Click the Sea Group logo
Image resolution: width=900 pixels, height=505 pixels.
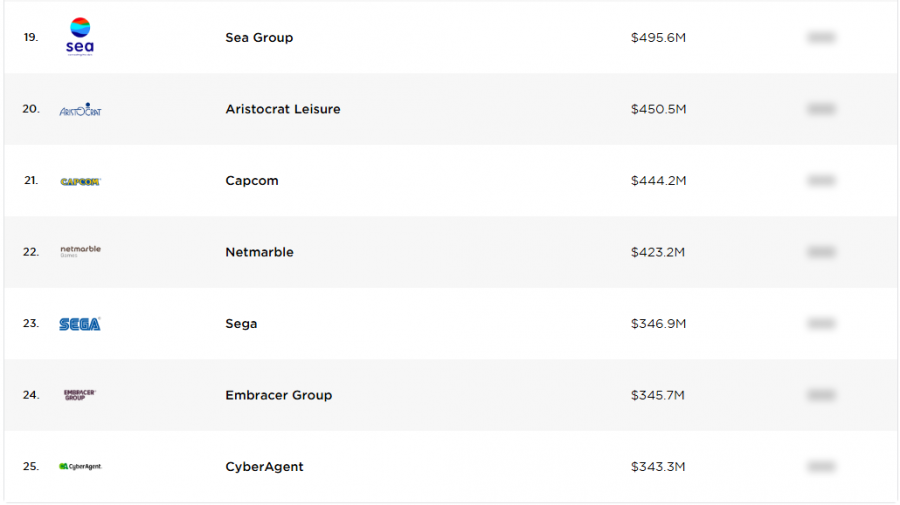point(80,37)
